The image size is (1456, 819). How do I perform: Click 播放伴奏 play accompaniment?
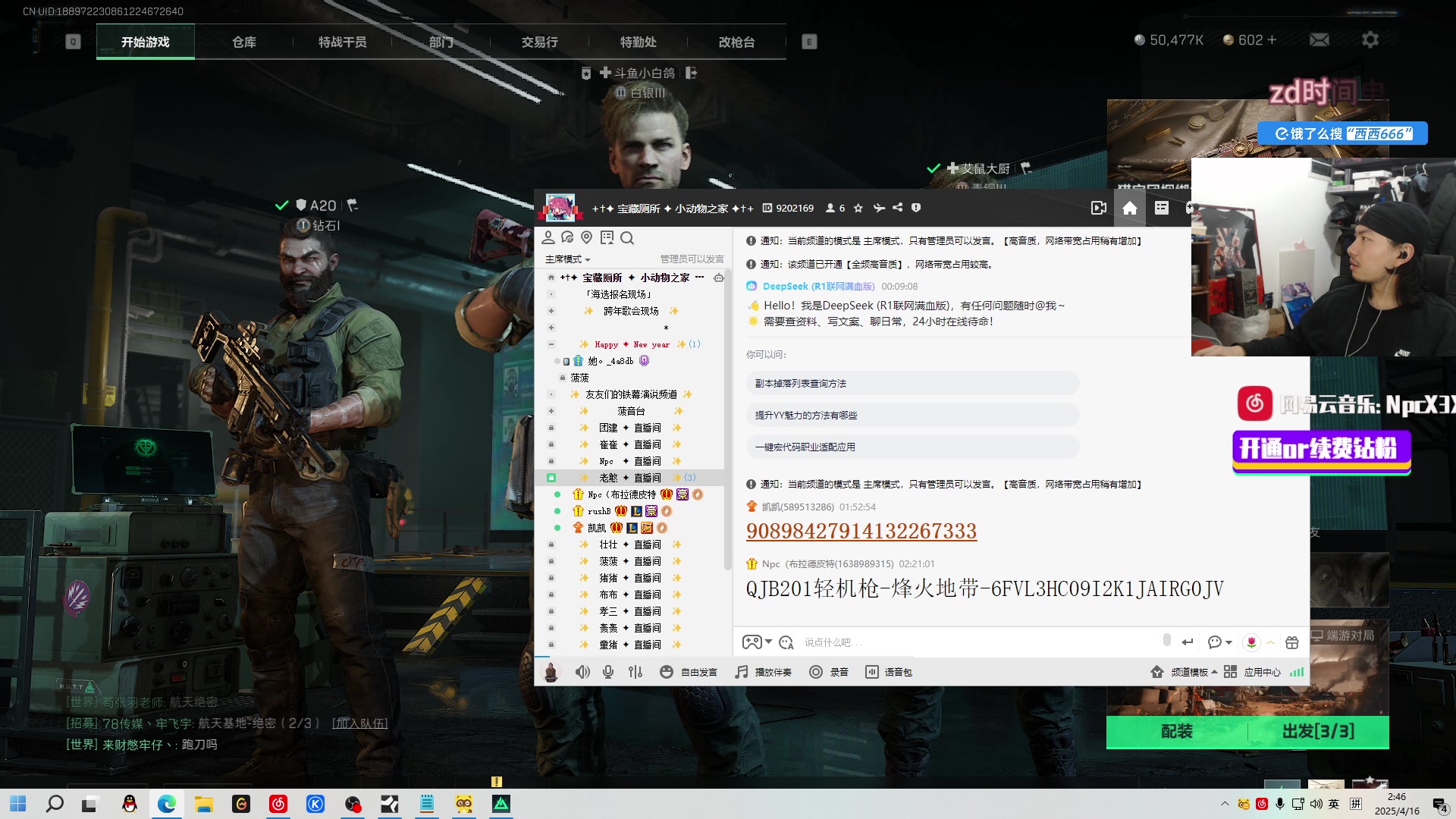pyautogui.click(x=763, y=672)
